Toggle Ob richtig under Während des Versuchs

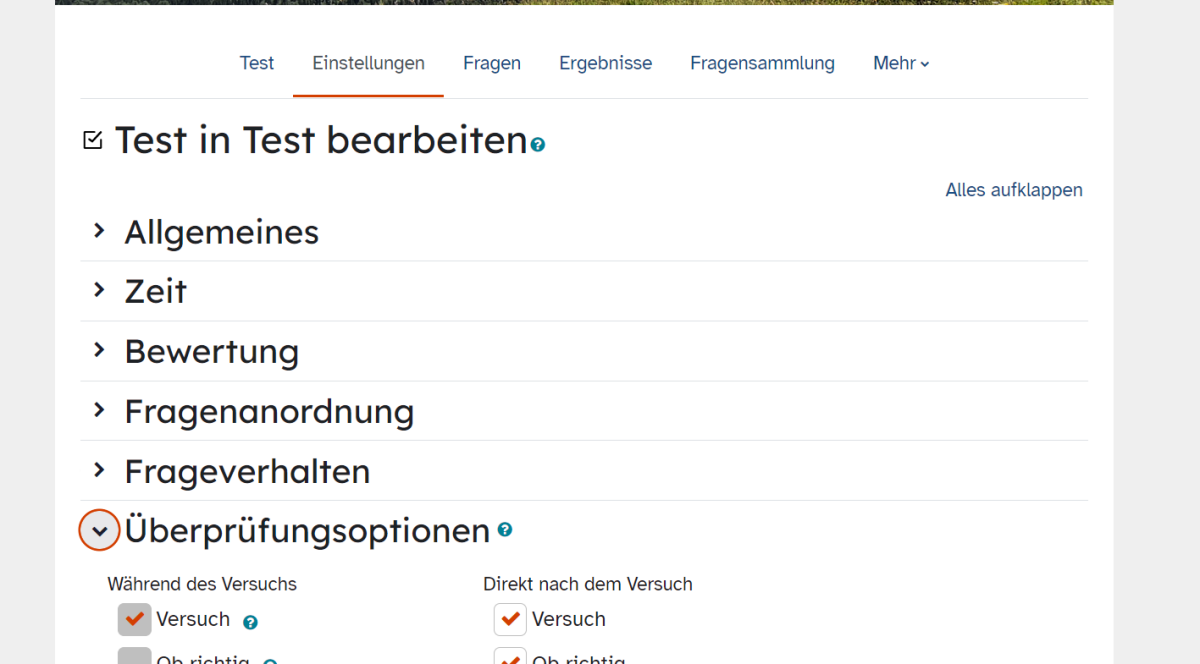tap(134, 657)
